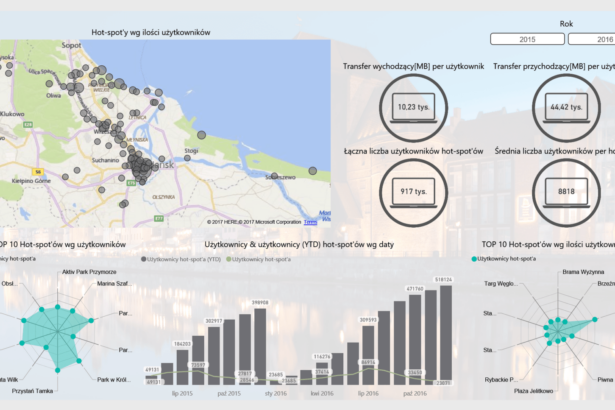Click the lip 2015 axis label
The width and height of the screenshot is (615, 410).
click(x=182, y=393)
